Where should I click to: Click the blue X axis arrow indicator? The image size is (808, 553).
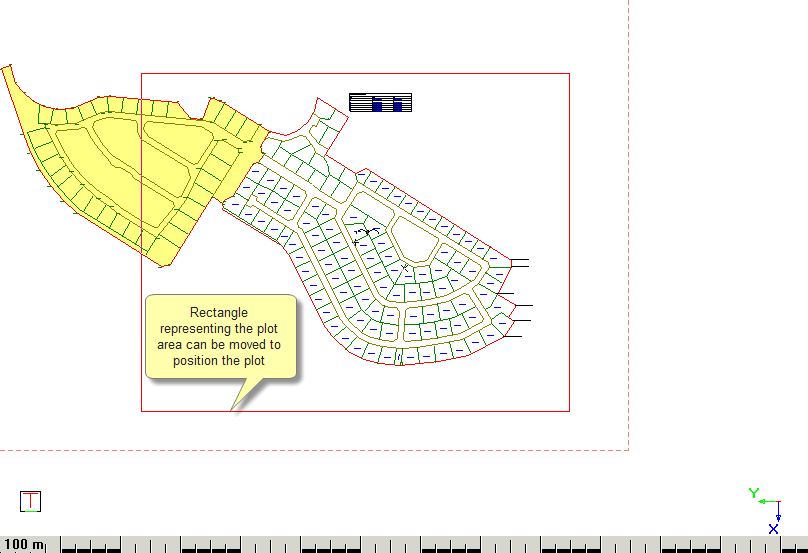774,527
